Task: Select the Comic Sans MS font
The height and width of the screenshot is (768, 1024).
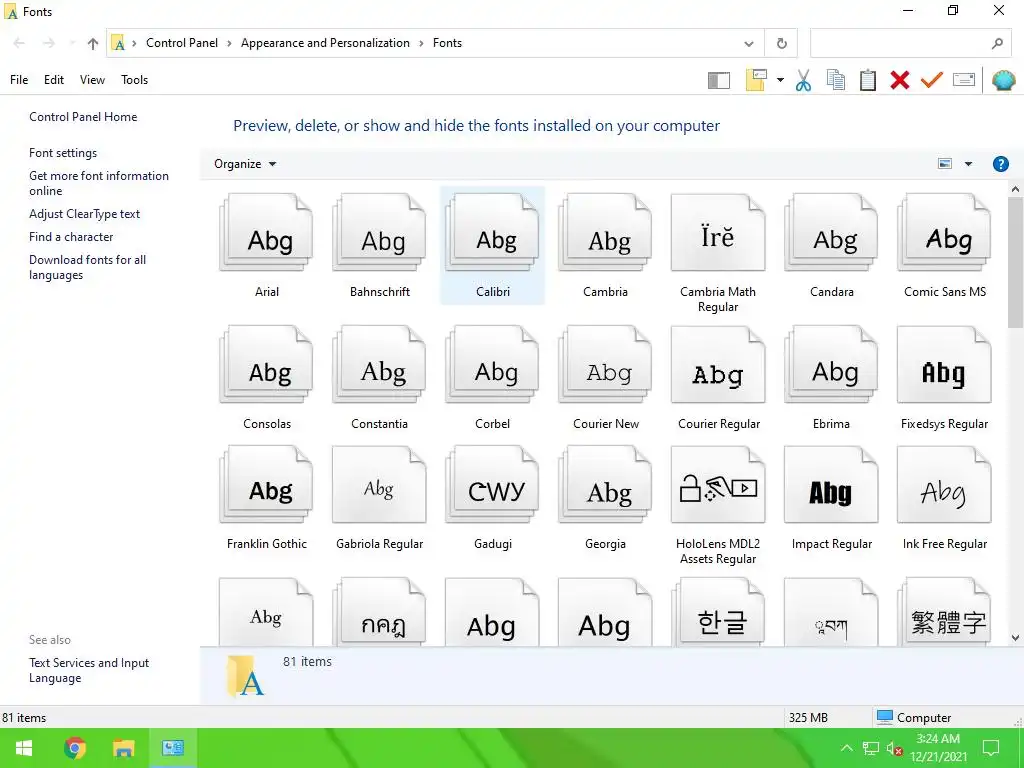Action: click(x=944, y=246)
